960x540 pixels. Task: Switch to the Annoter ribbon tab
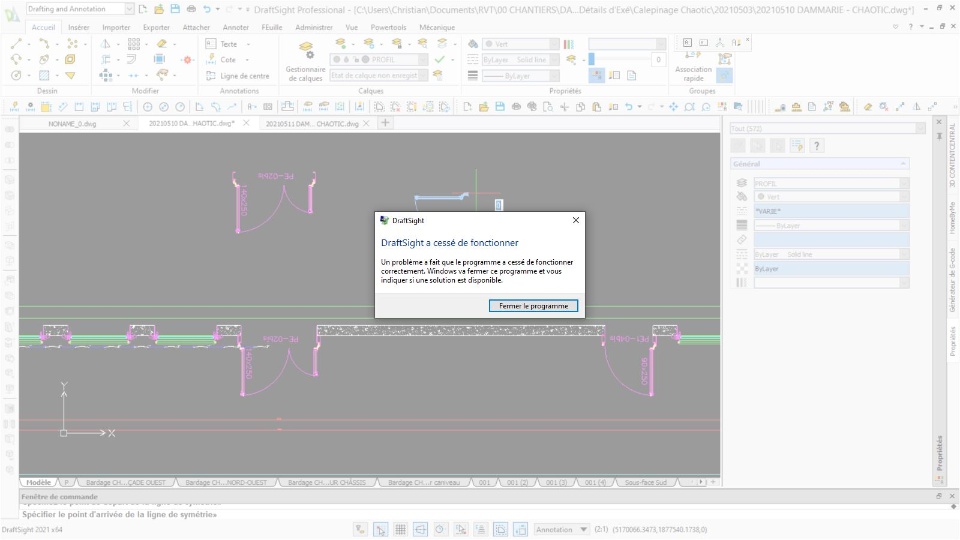coord(236,28)
